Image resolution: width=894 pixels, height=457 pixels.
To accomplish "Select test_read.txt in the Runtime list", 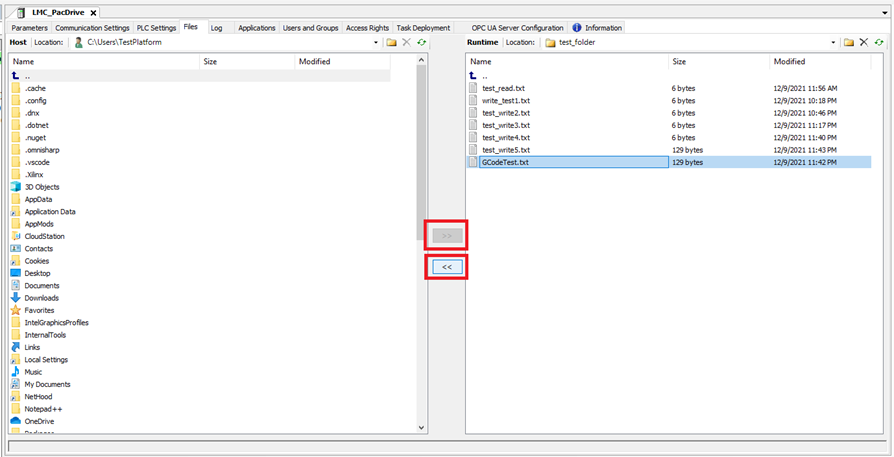I will click(x=502, y=88).
